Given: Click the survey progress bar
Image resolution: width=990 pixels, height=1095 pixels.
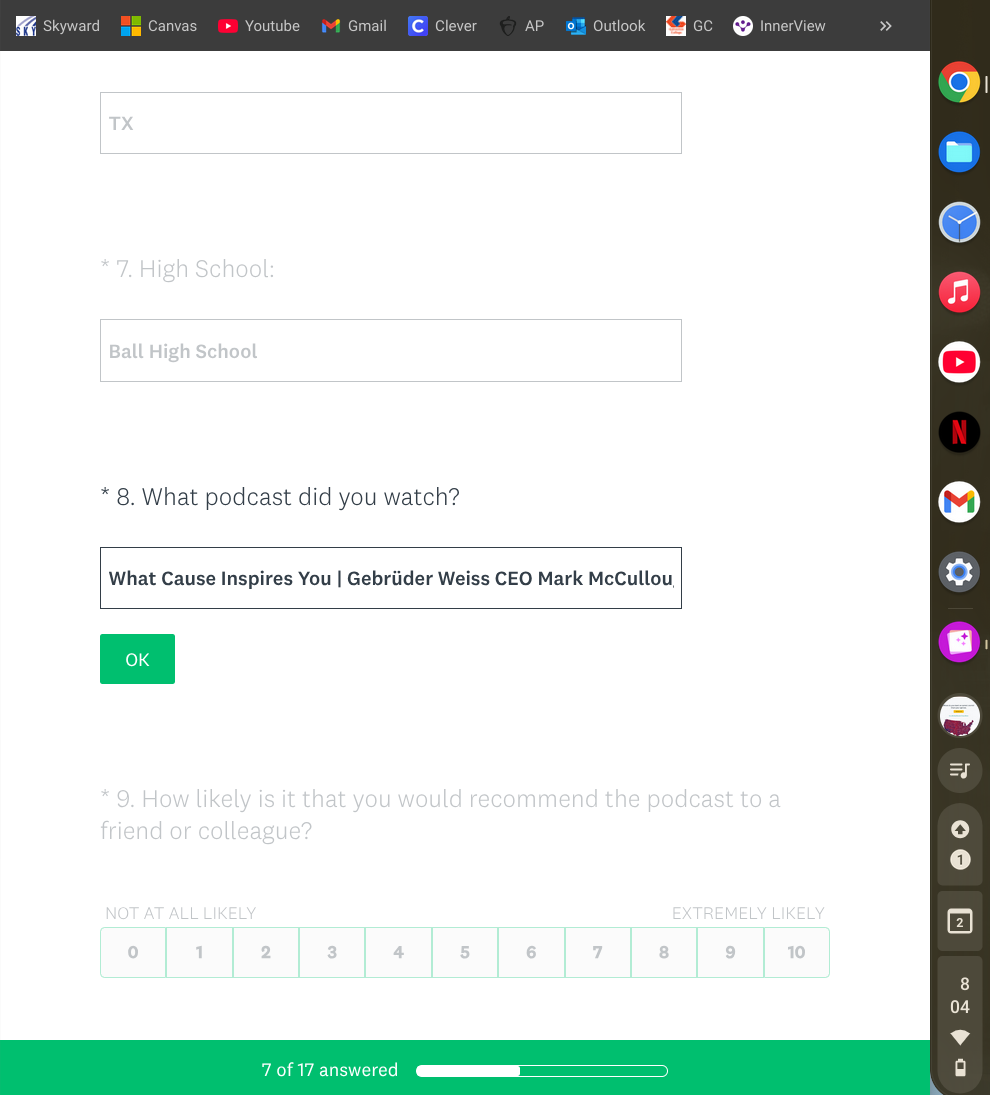Looking at the screenshot, I should 541,1071.
